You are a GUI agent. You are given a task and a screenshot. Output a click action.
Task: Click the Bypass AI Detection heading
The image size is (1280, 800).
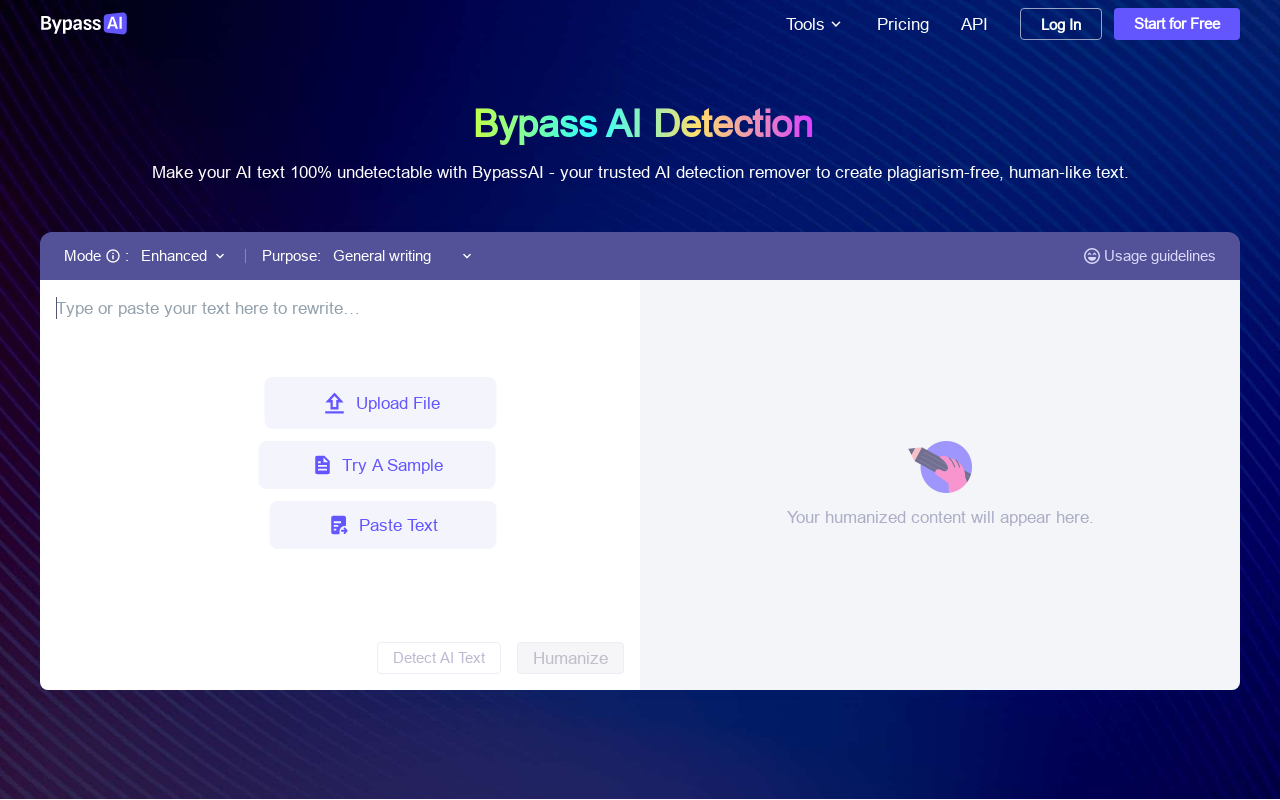pyautogui.click(x=643, y=123)
